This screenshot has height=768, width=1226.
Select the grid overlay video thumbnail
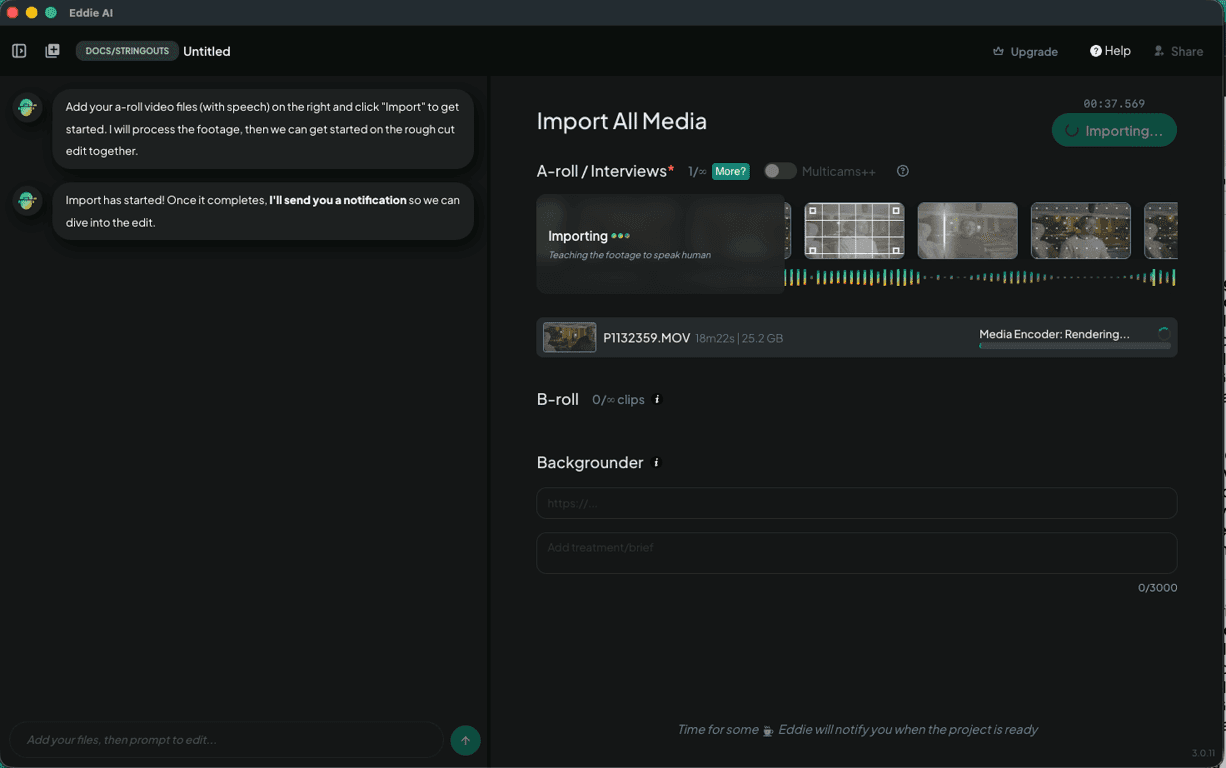point(854,230)
